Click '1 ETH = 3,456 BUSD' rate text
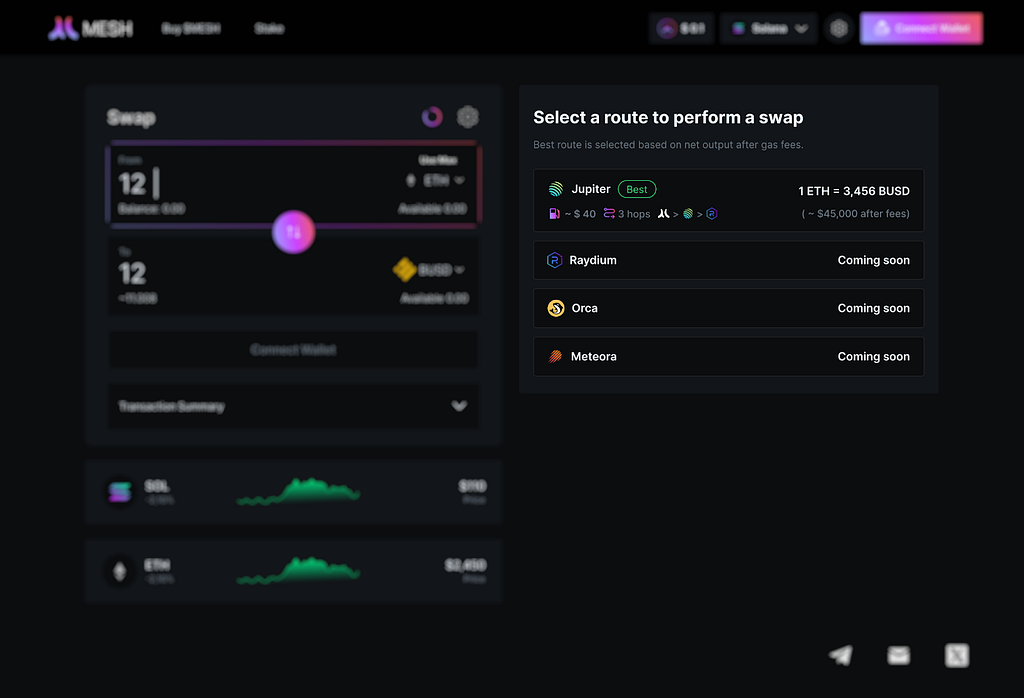This screenshot has width=1024, height=698. (x=854, y=191)
